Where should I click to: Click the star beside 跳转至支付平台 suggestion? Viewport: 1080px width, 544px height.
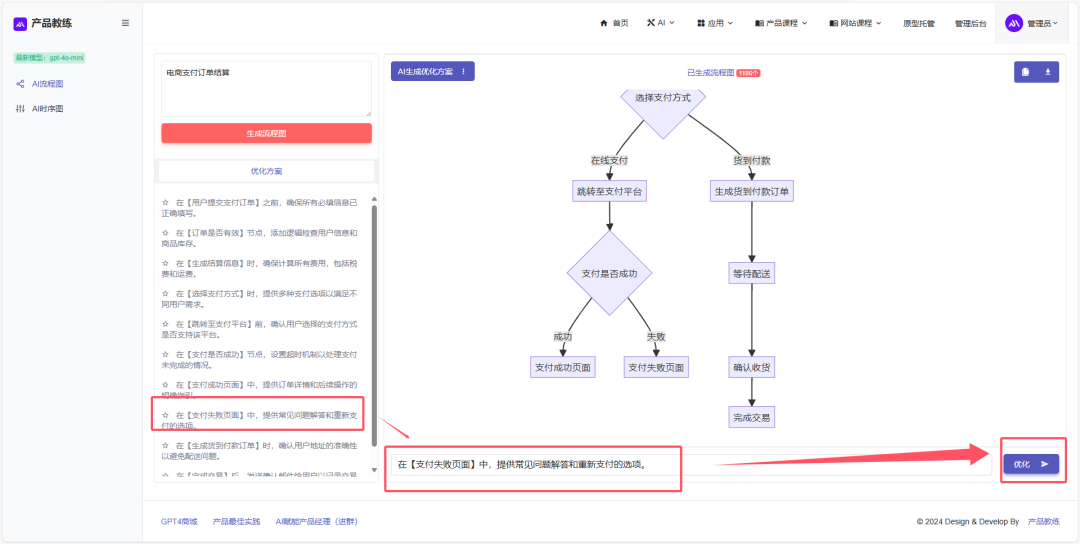[165, 324]
